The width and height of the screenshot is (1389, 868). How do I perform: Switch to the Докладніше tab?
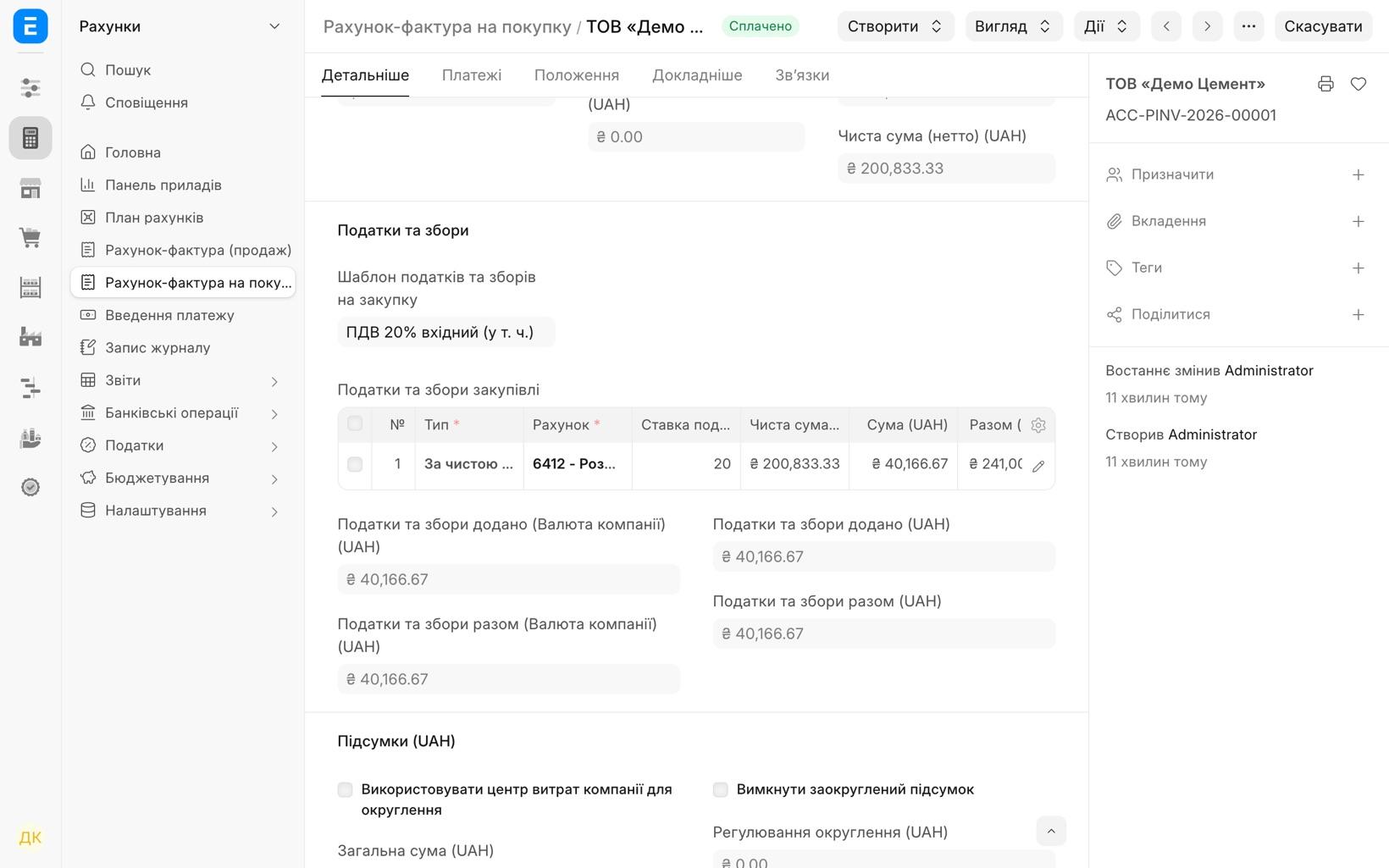(697, 75)
